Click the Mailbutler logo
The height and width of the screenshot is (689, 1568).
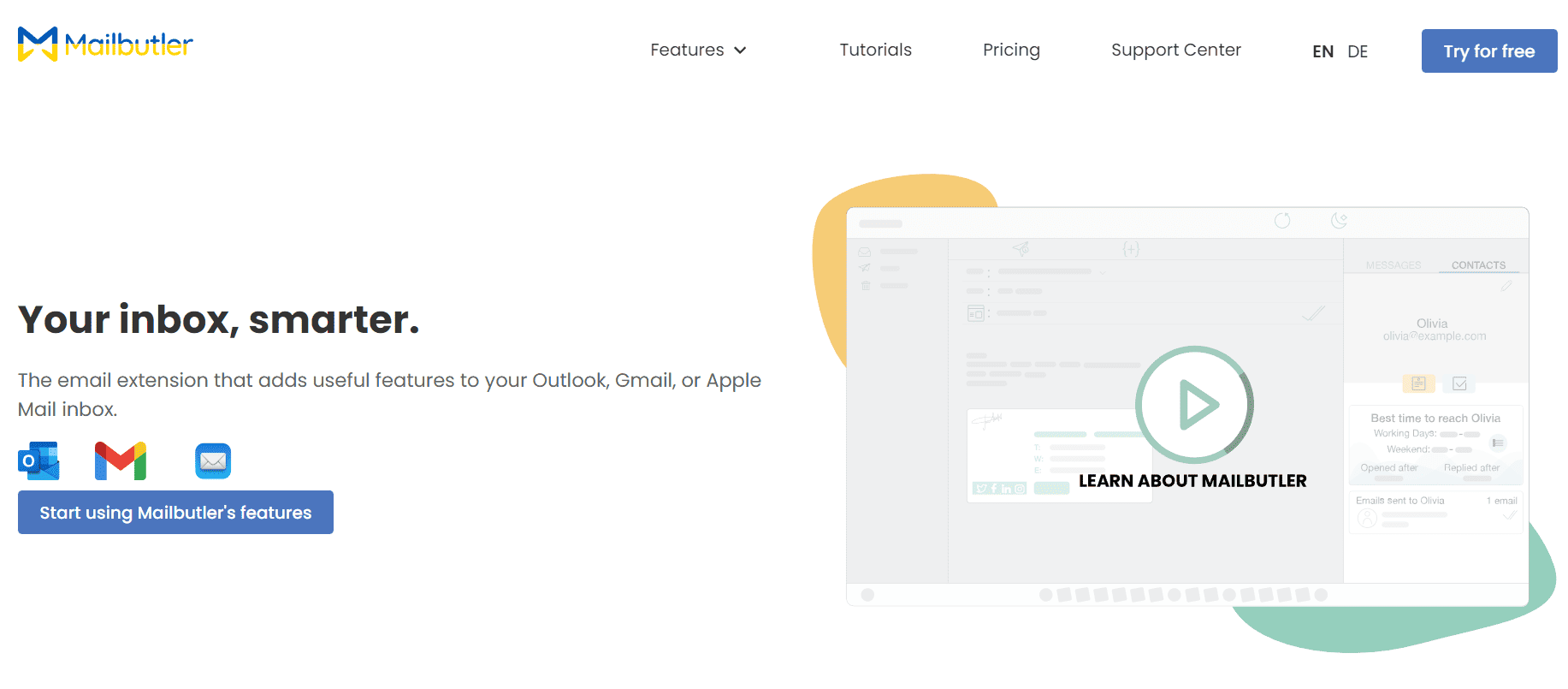[105, 44]
